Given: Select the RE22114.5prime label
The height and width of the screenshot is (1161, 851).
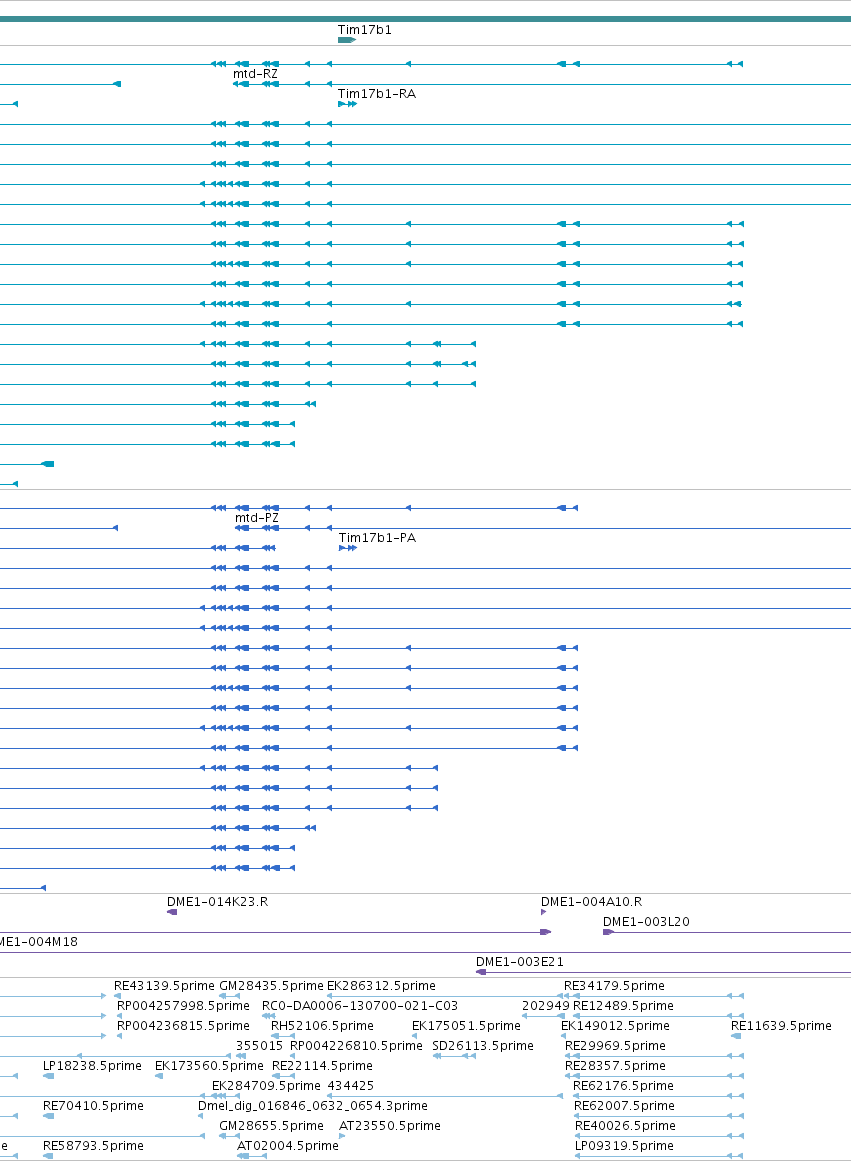Looking at the screenshot, I should pyautogui.click(x=322, y=1066).
